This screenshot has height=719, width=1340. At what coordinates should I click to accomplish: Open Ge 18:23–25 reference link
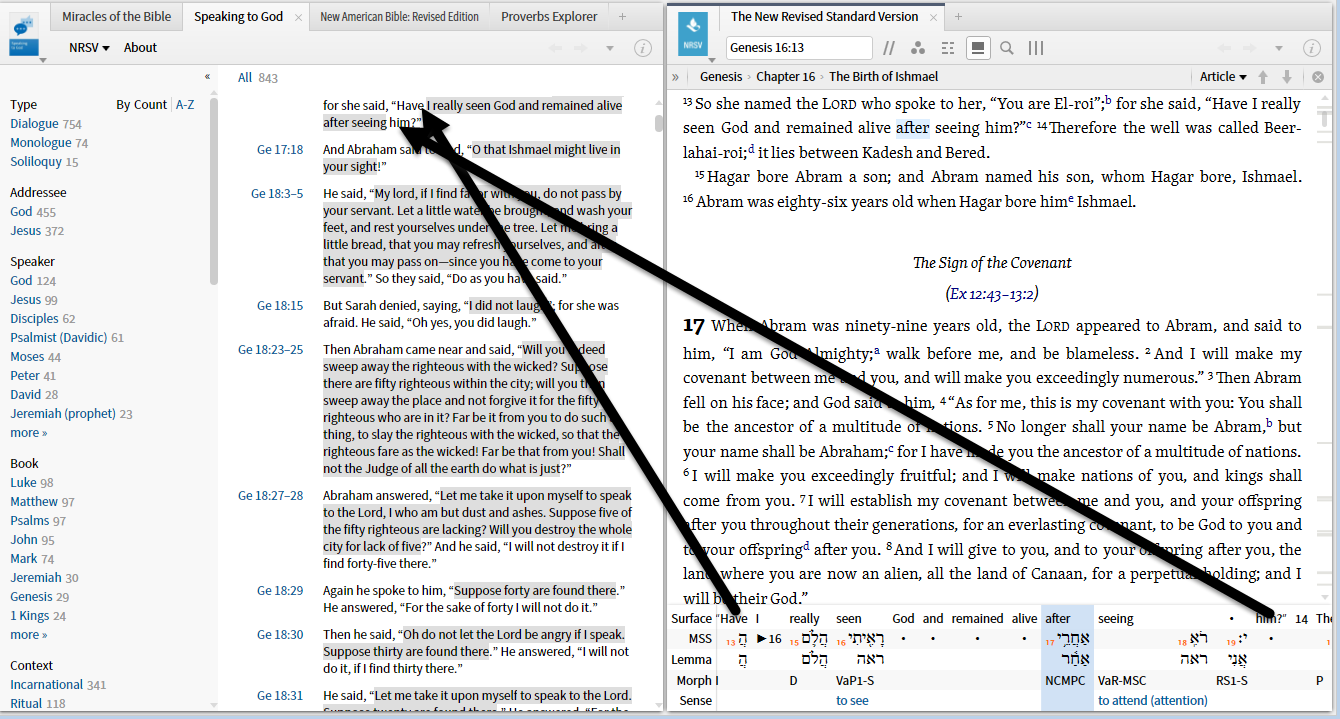tap(270, 350)
